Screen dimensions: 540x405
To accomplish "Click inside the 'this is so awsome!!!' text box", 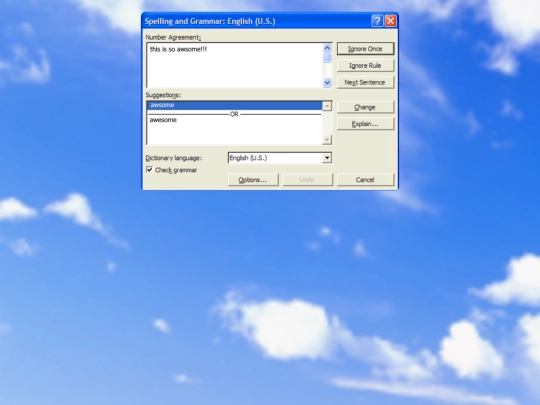I will 235,65.
